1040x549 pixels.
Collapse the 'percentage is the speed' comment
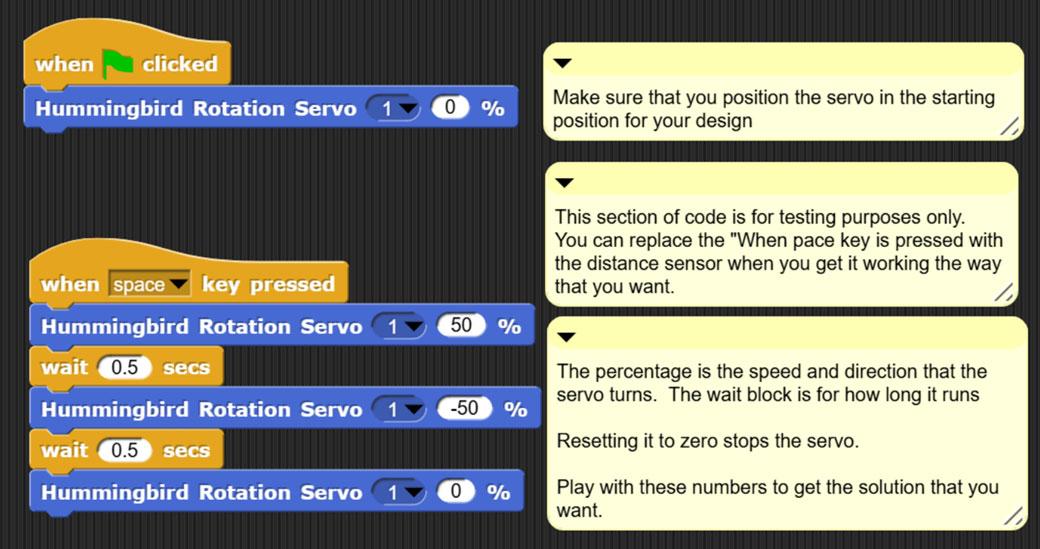(565, 336)
